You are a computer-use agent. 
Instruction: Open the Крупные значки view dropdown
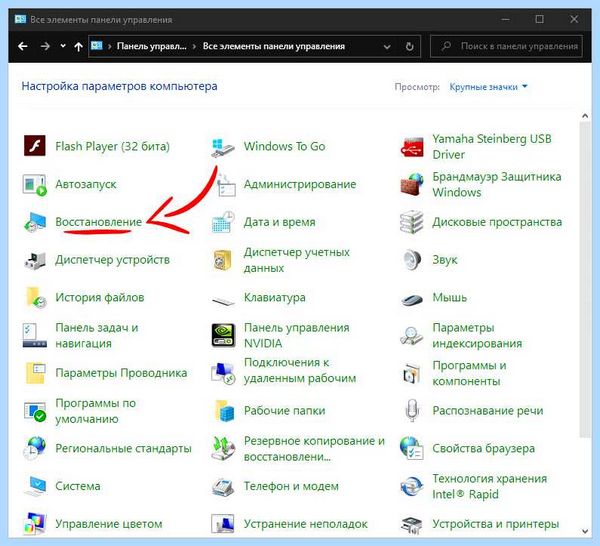point(489,87)
